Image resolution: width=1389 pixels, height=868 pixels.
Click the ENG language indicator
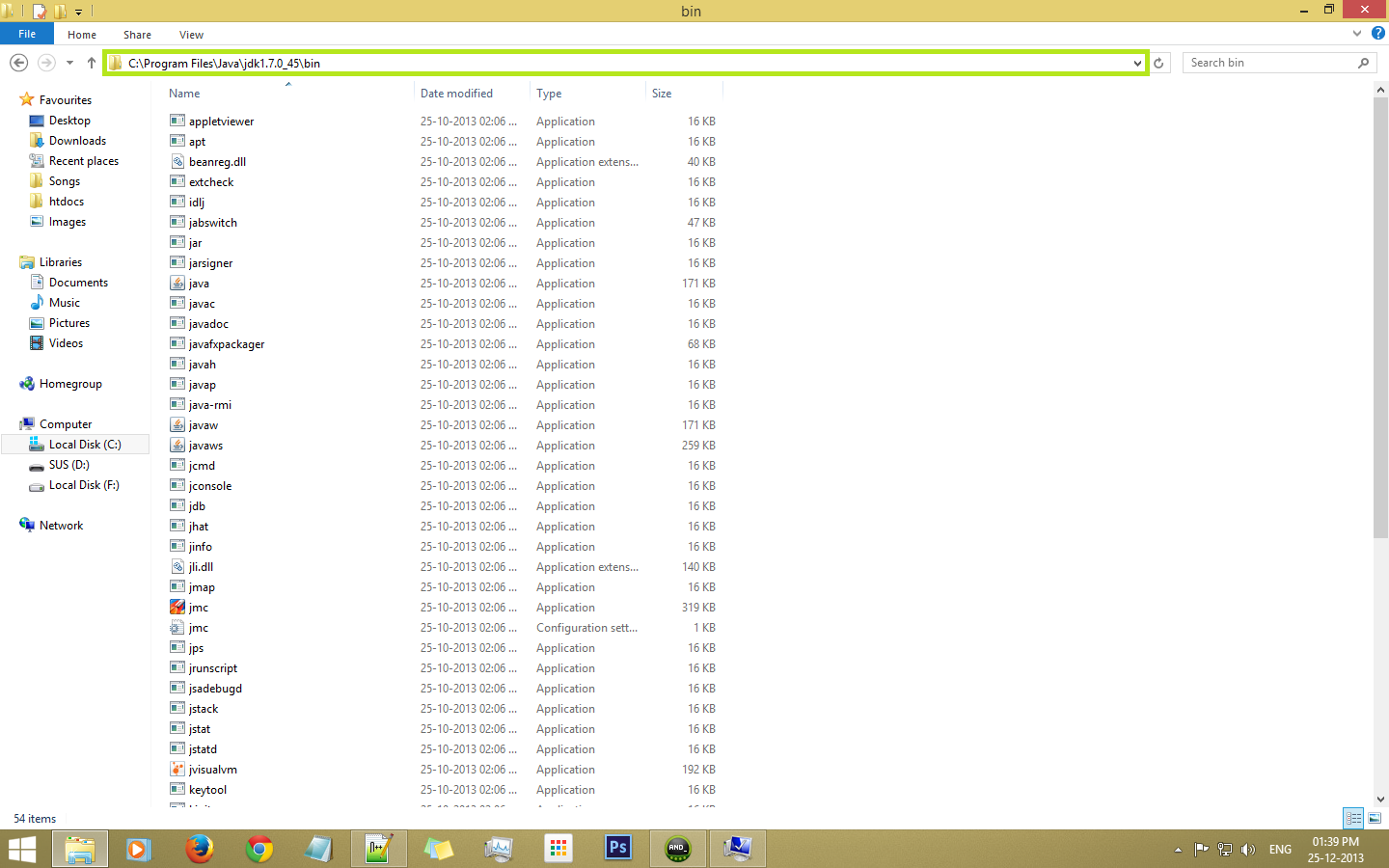(x=1280, y=850)
